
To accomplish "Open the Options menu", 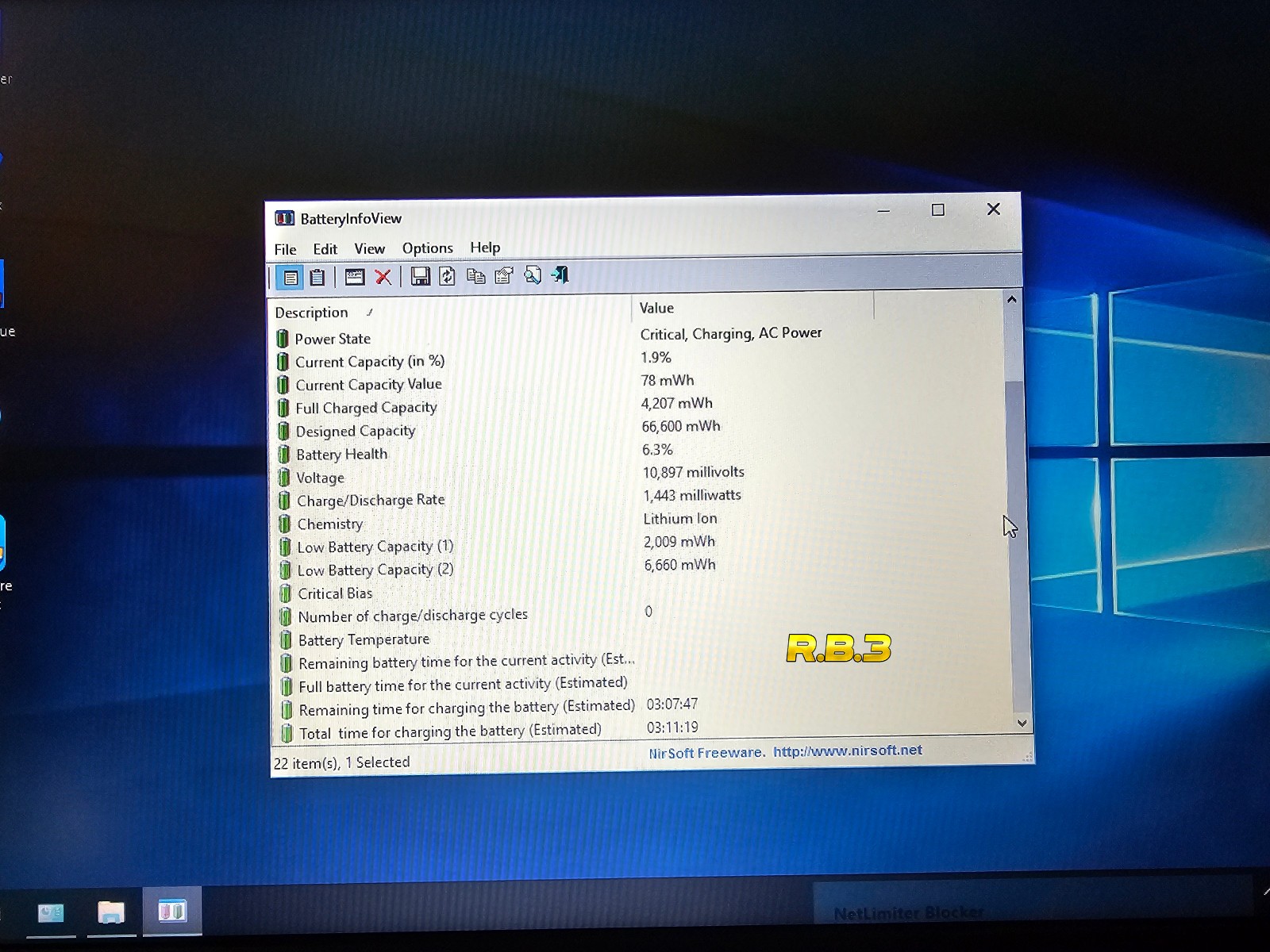I will coord(427,248).
